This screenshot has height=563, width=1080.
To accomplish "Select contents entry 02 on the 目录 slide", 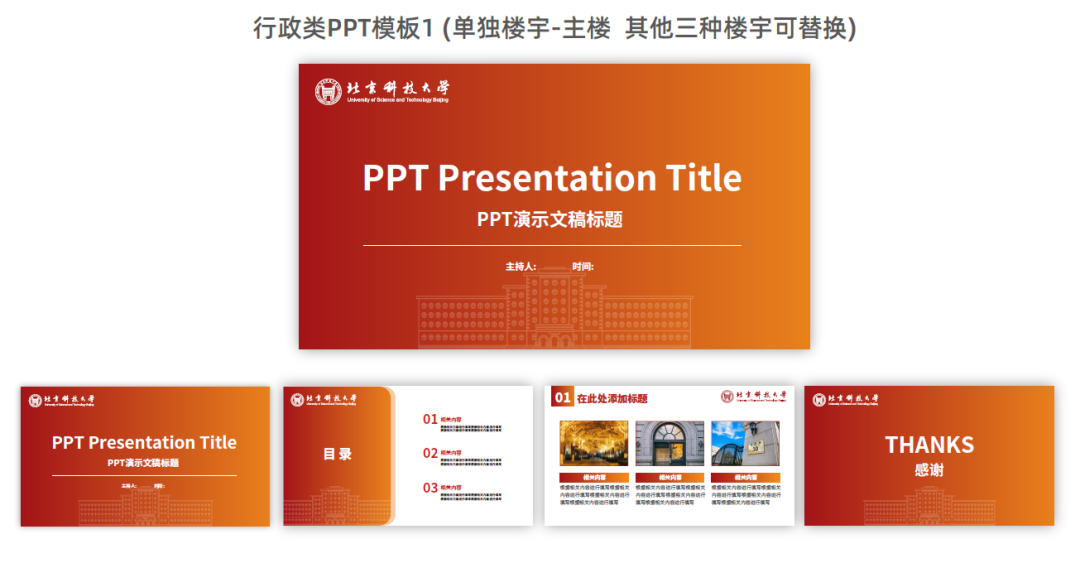I will pos(462,457).
